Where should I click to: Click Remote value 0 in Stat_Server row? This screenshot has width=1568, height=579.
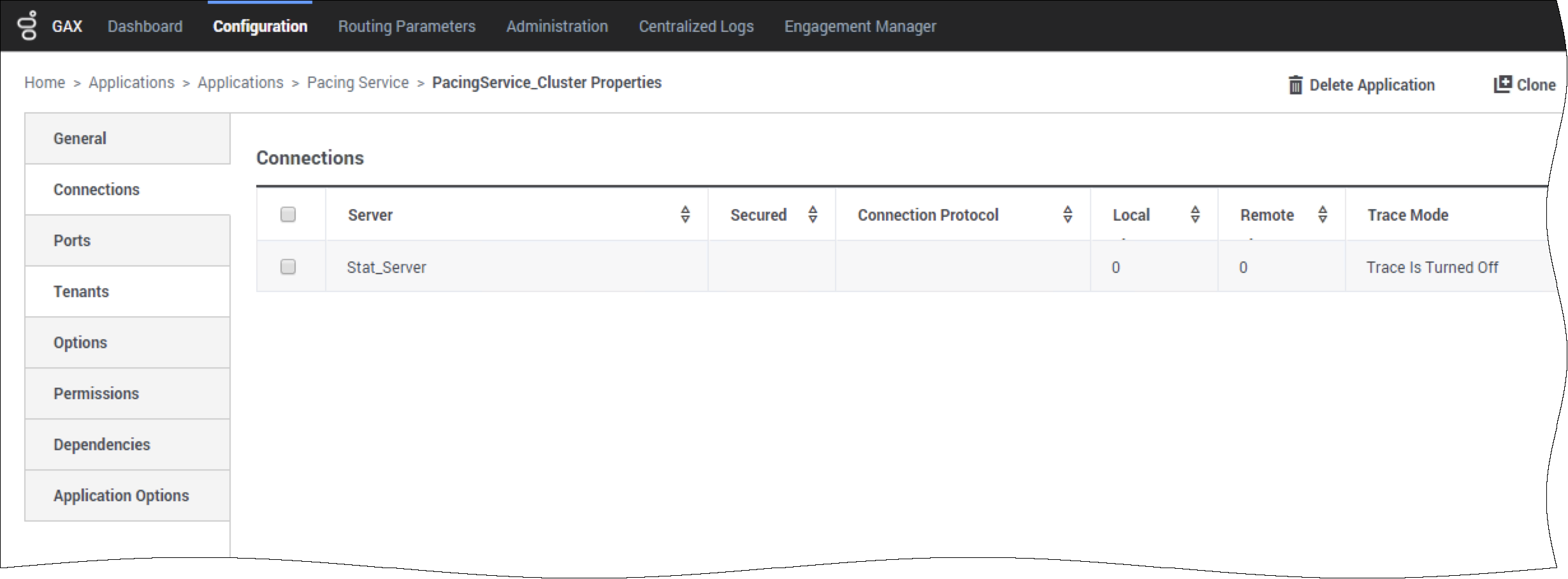(x=1243, y=267)
